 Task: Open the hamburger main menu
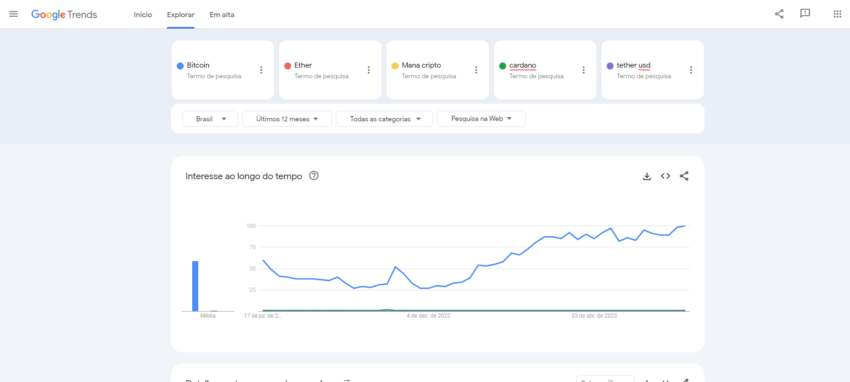(14, 14)
